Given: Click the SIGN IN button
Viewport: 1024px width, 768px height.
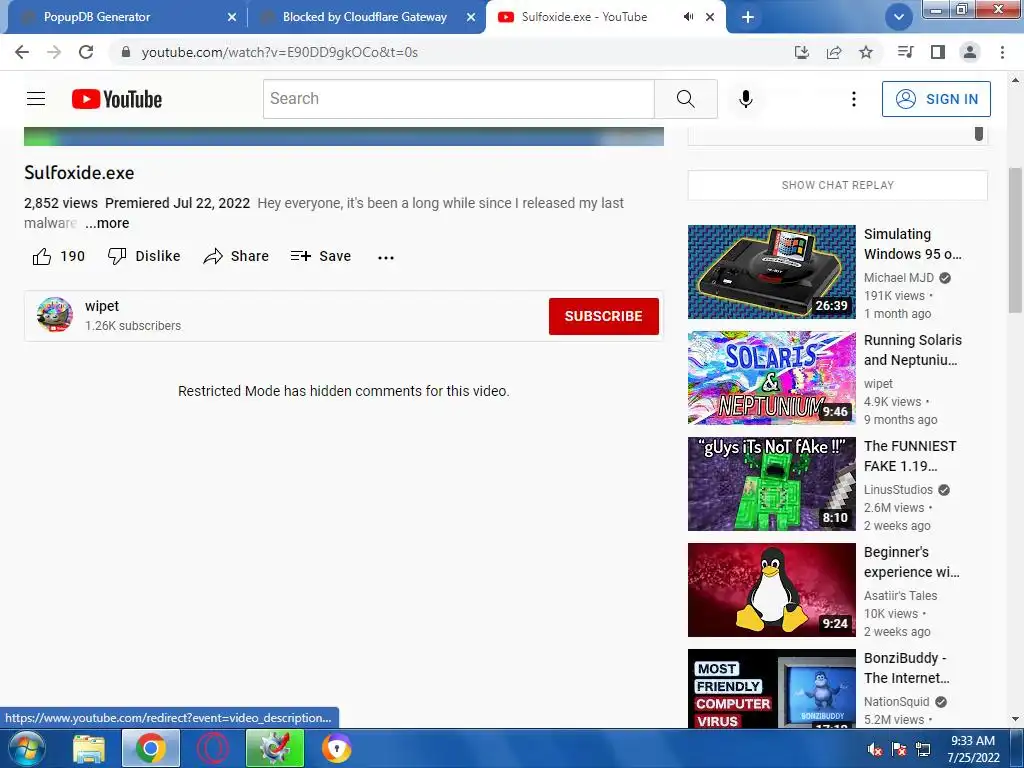Looking at the screenshot, I should pos(936,99).
